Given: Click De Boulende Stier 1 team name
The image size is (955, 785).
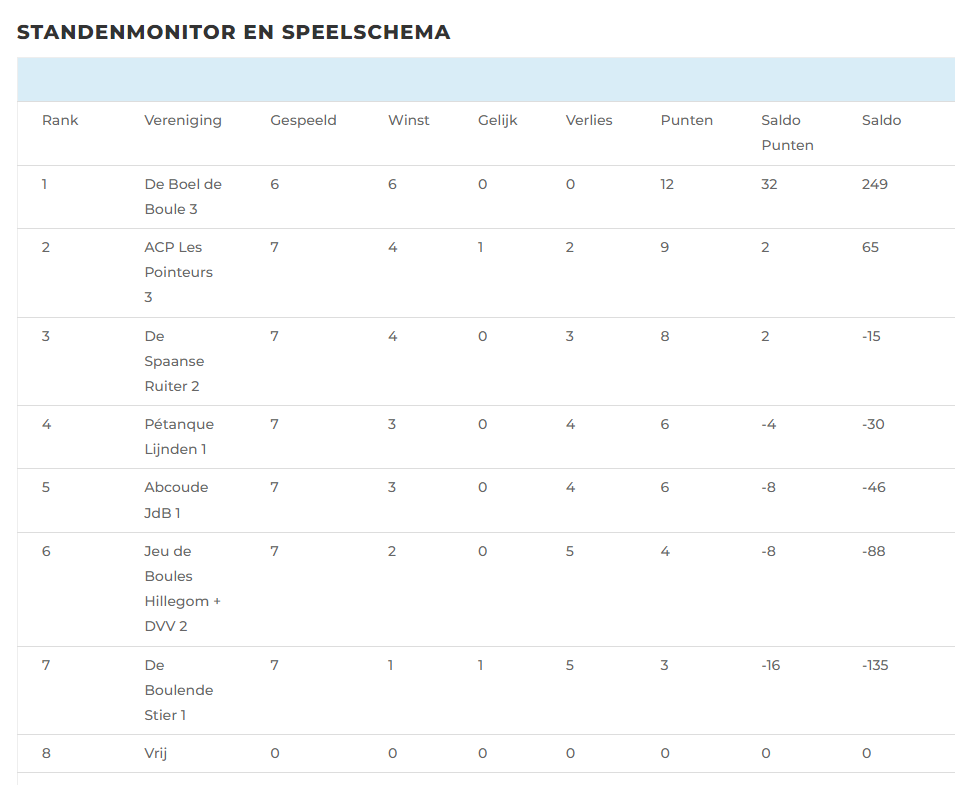Looking at the screenshot, I should click(179, 690).
